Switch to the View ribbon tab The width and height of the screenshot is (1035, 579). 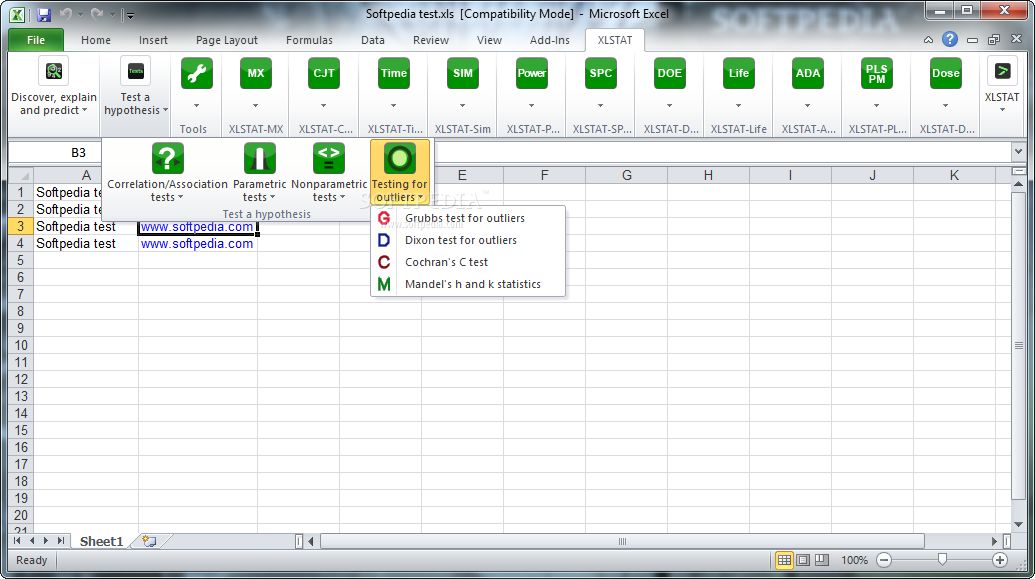pyautogui.click(x=489, y=40)
